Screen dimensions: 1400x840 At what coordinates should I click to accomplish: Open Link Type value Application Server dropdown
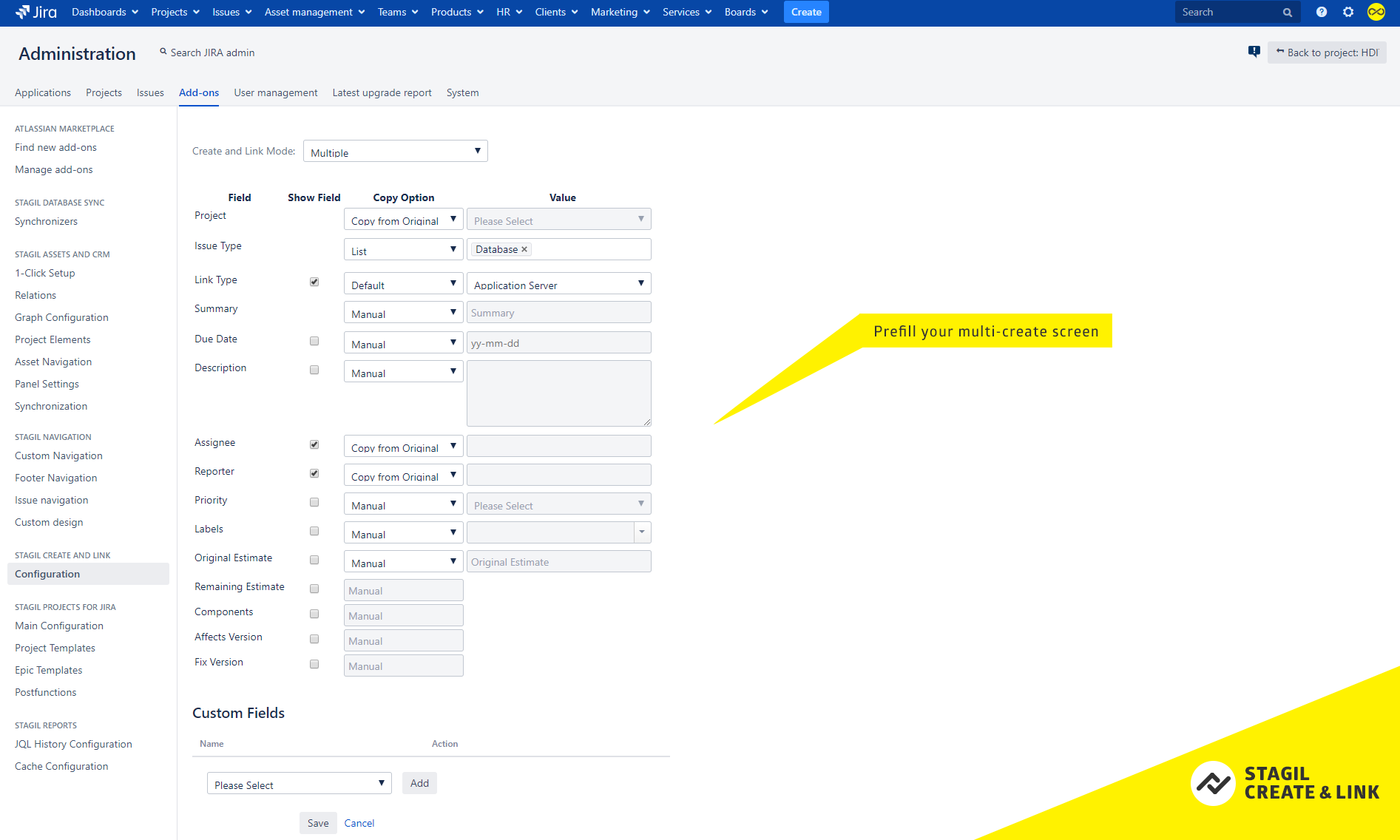click(x=559, y=284)
